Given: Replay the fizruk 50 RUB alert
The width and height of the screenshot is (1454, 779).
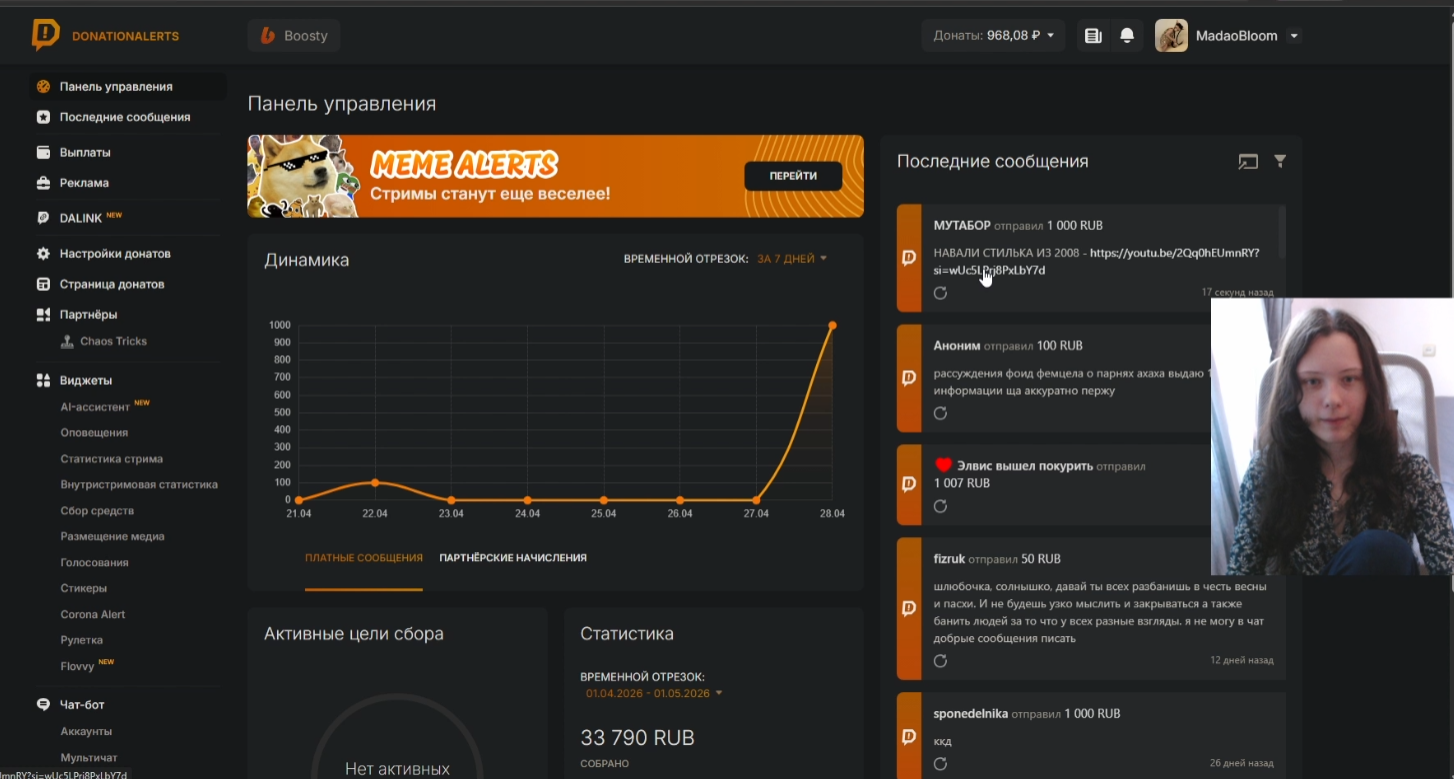Looking at the screenshot, I should (940, 661).
